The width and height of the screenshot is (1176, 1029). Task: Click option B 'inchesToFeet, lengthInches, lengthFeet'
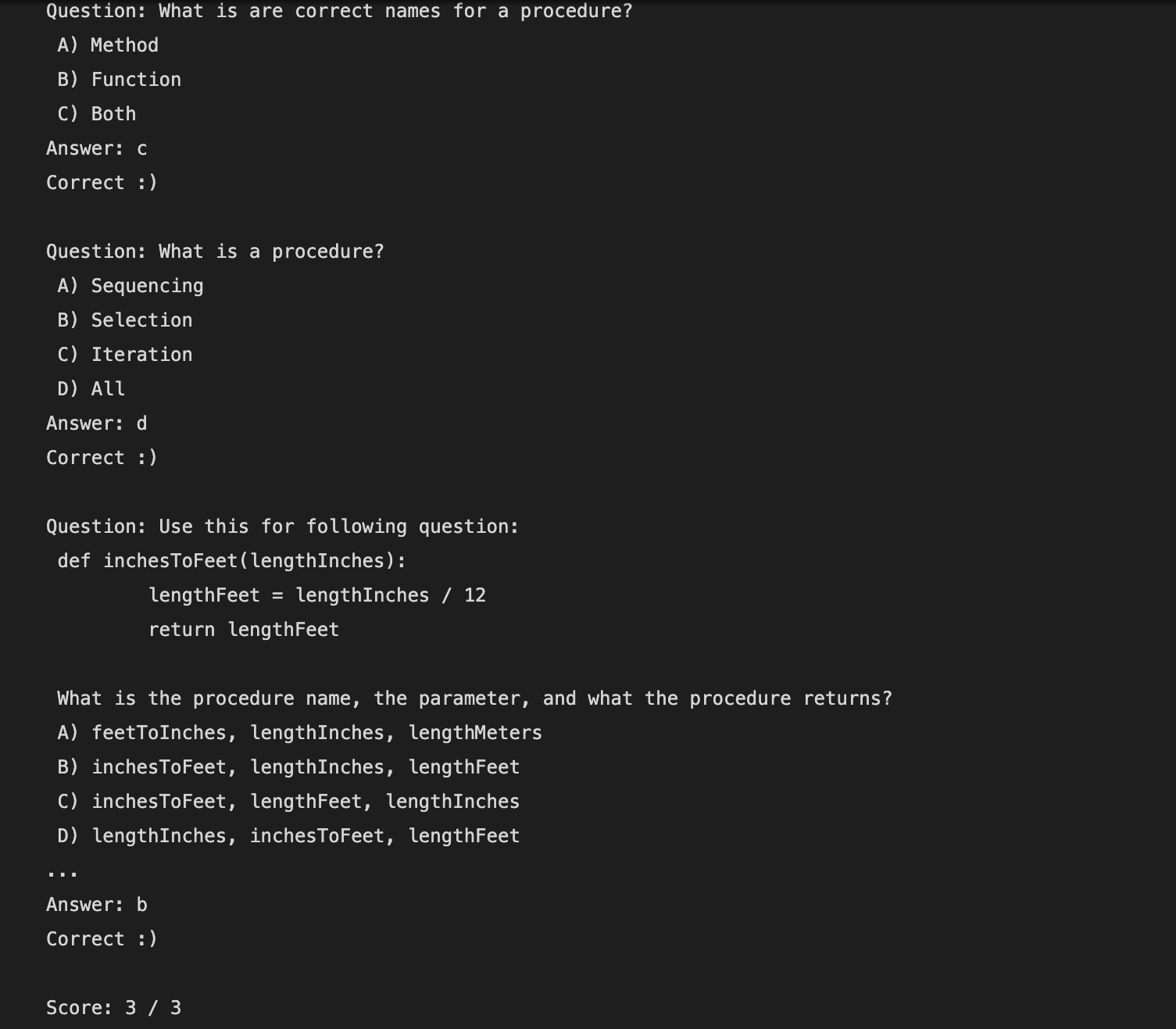[x=288, y=767]
